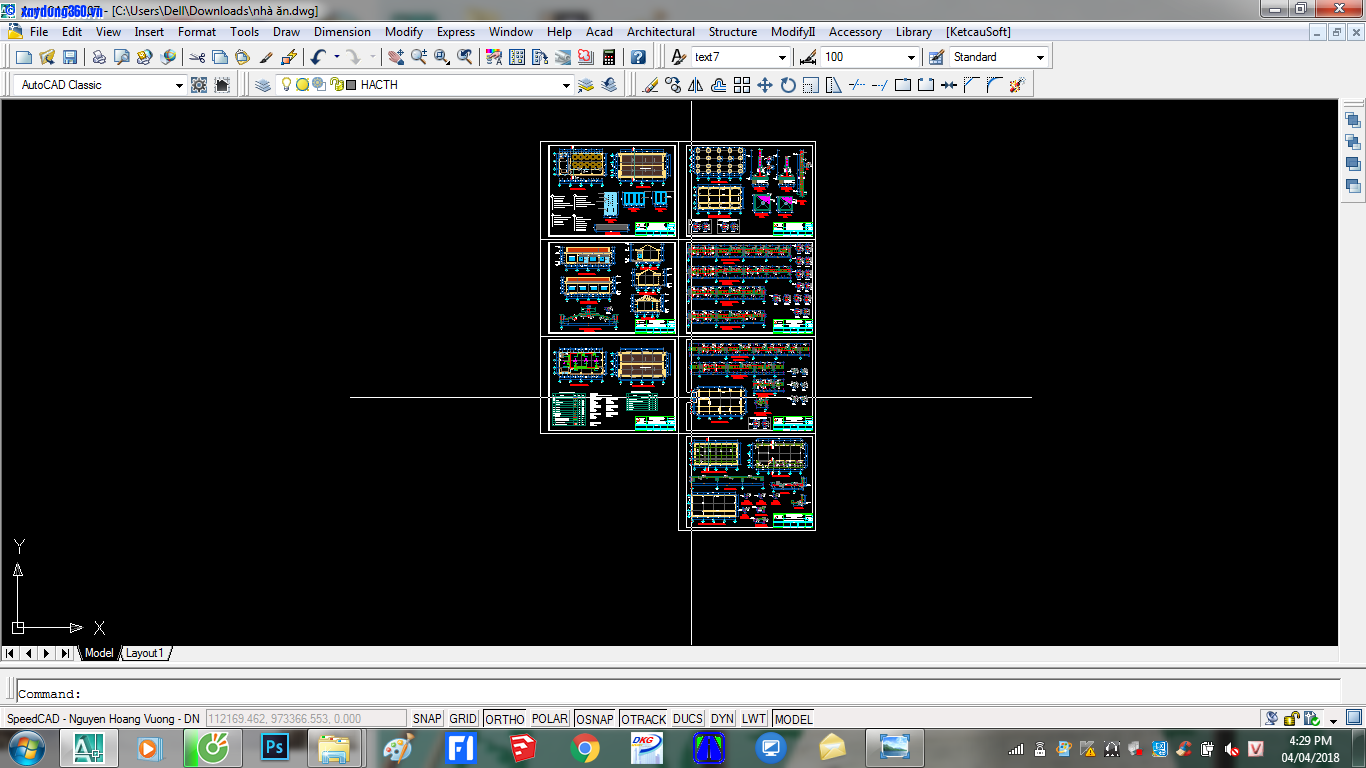Open the Draw menu
Viewport: 1366px width, 768px height.
point(286,32)
